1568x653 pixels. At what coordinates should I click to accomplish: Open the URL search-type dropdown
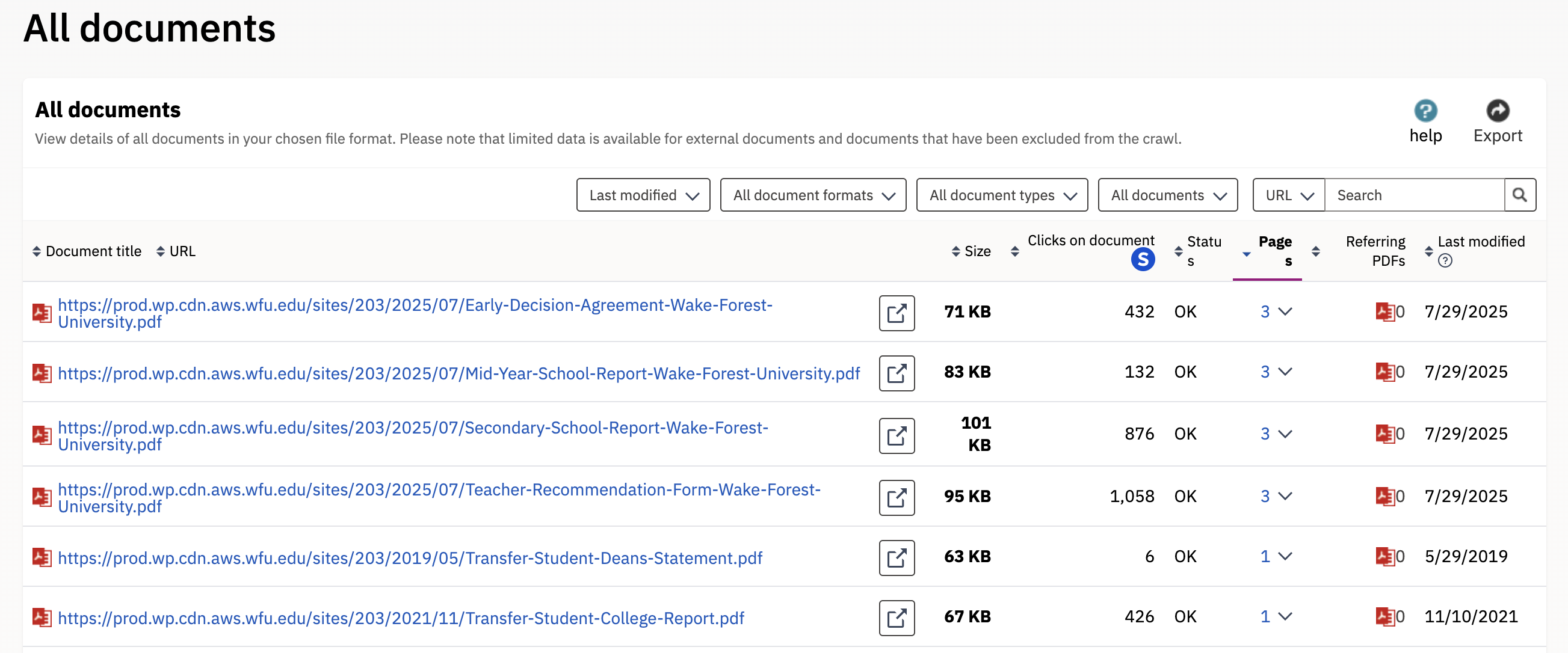(x=1288, y=195)
